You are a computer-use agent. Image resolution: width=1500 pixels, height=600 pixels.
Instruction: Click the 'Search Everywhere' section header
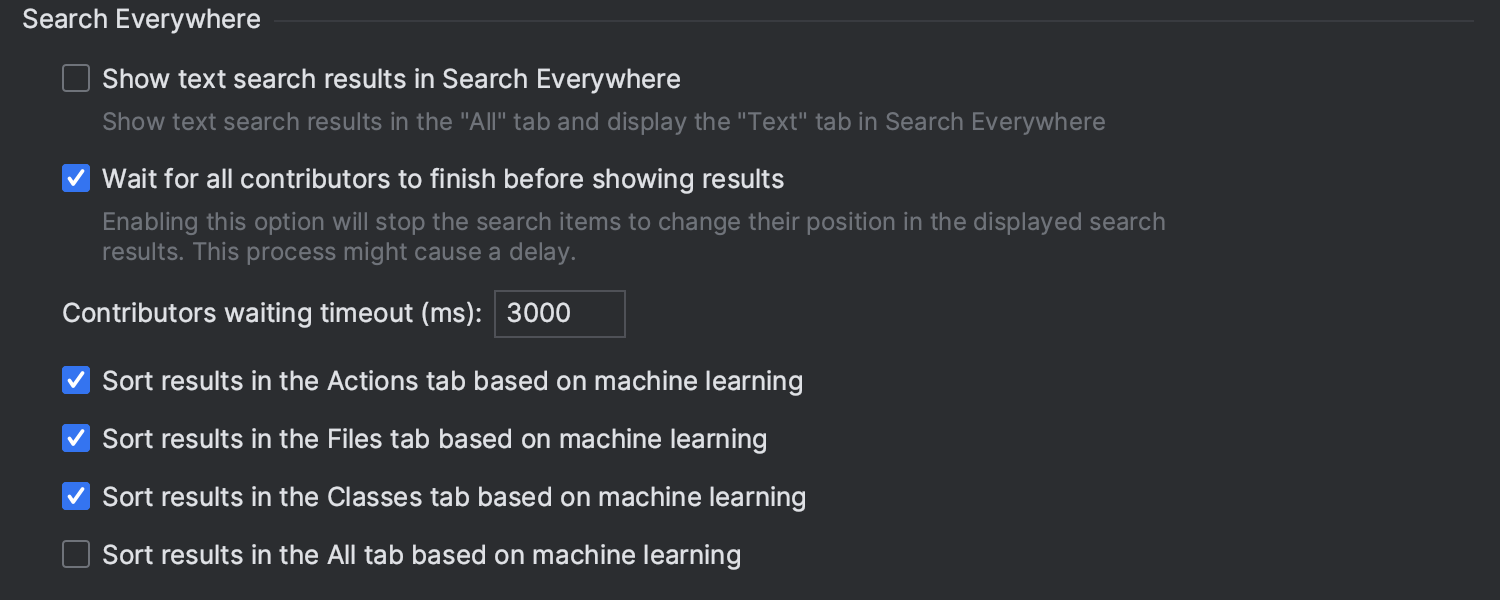click(x=140, y=18)
